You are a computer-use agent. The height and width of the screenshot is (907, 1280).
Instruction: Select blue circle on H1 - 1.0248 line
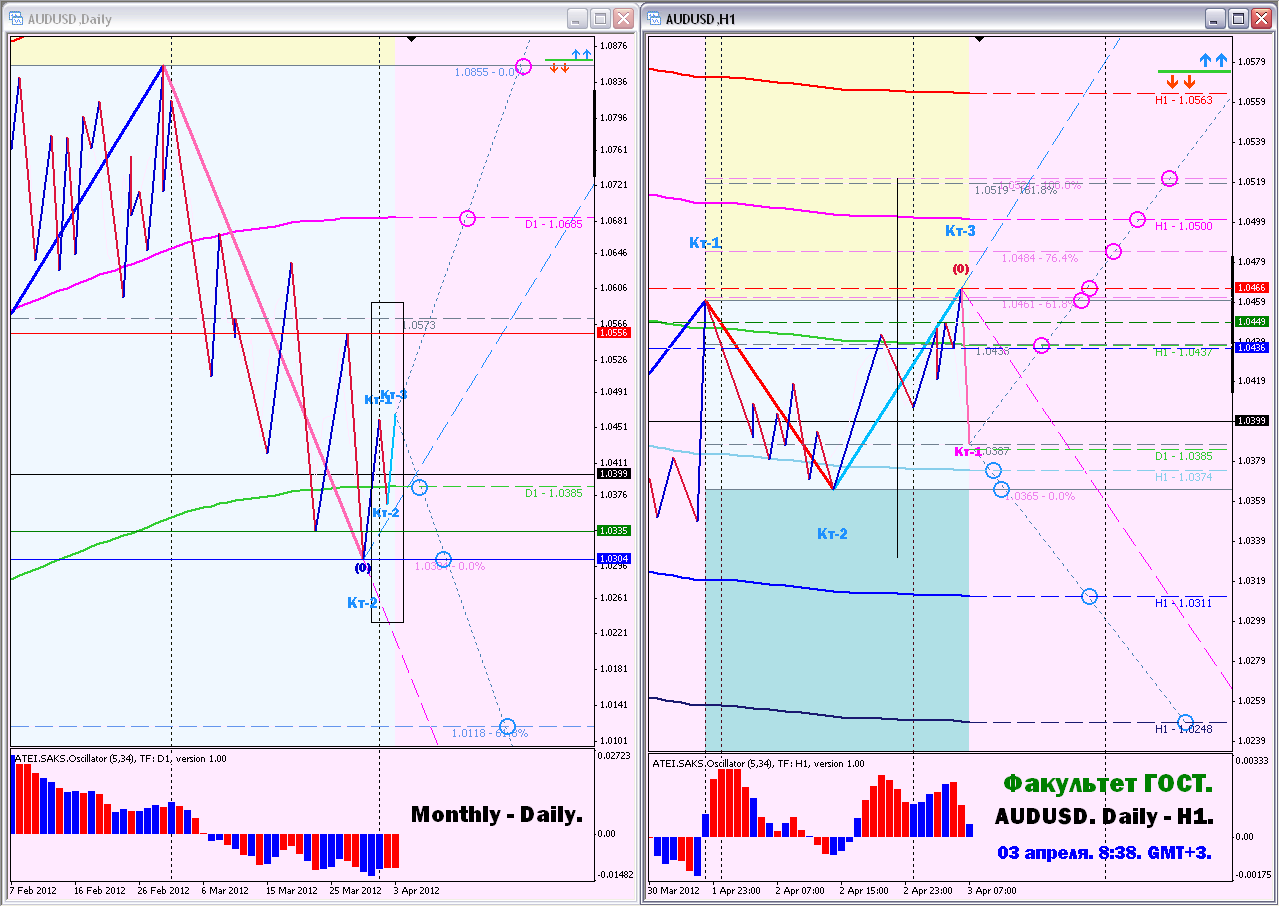[1186, 722]
